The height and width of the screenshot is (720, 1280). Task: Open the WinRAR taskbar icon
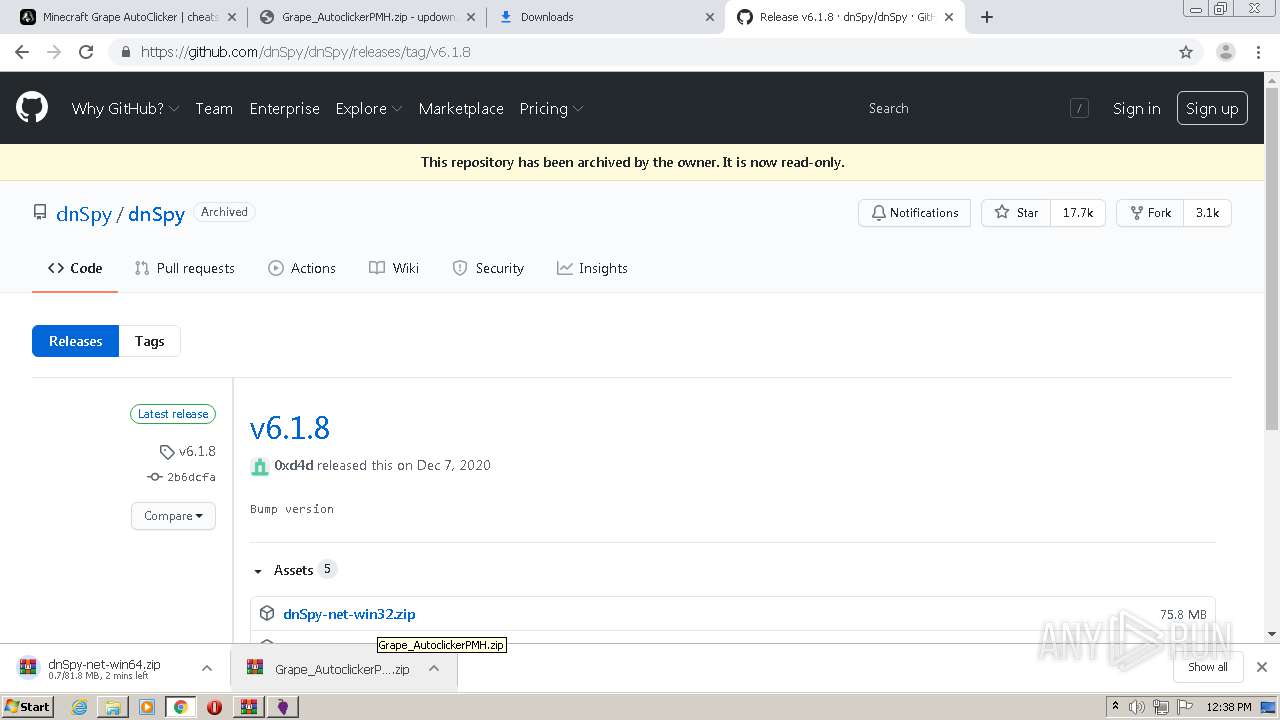(248, 707)
